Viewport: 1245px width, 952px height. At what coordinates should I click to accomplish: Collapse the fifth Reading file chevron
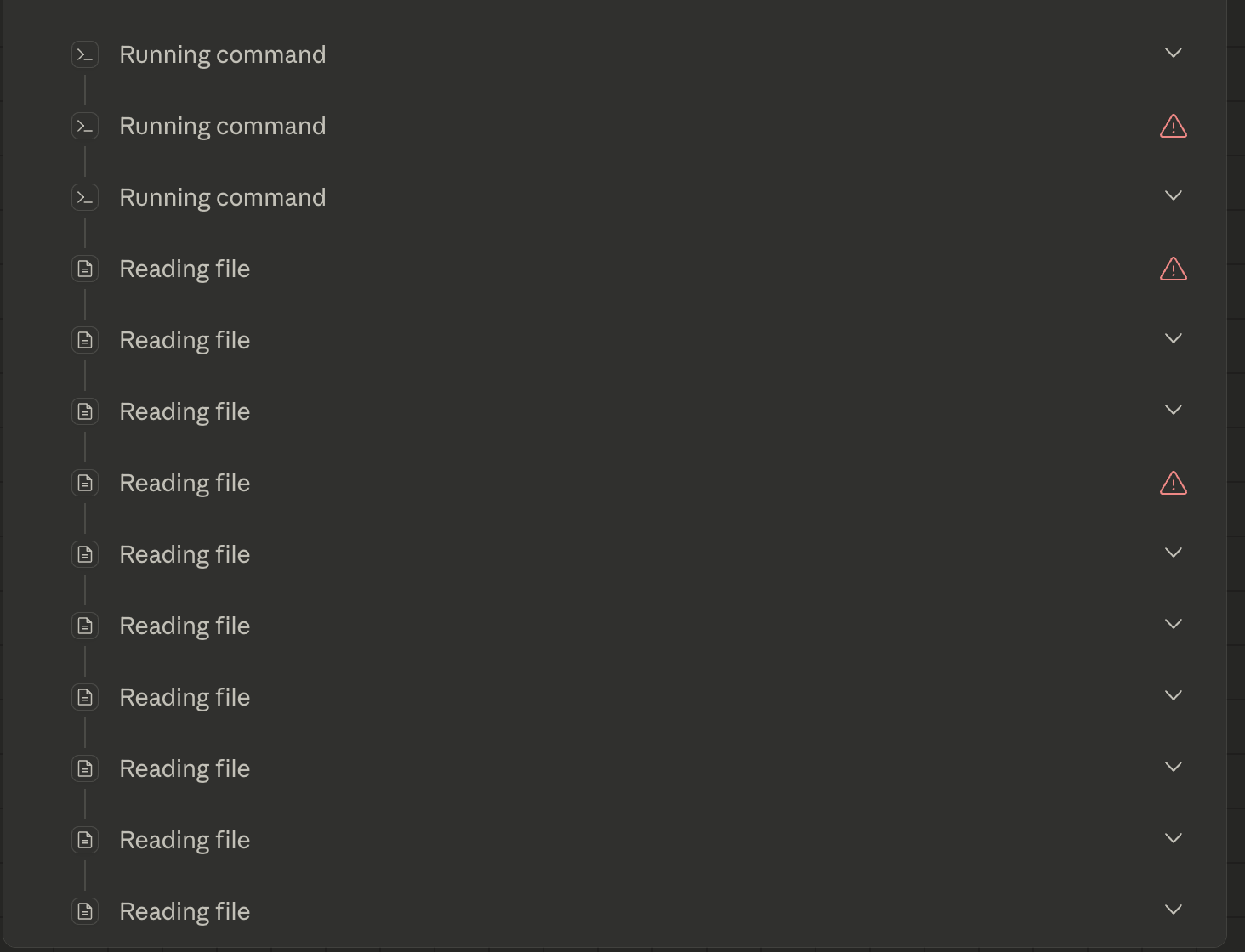coord(1173,552)
